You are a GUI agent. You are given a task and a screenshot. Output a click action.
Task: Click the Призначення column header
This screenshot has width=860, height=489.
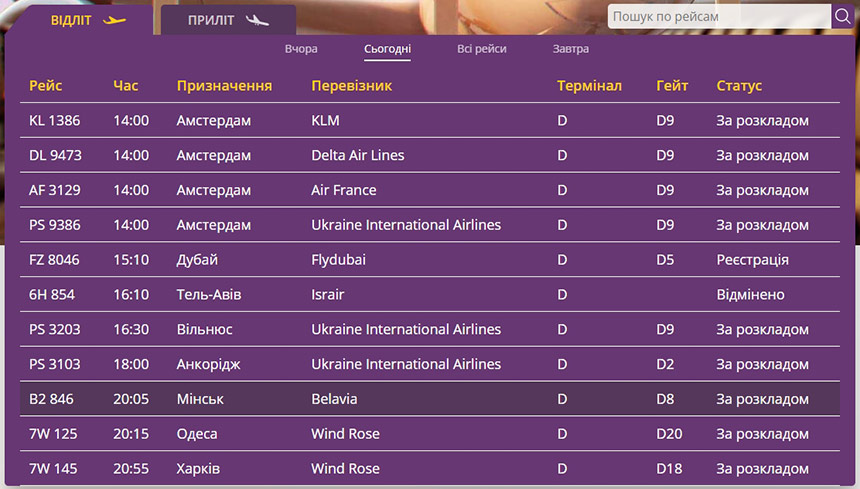tap(224, 86)
